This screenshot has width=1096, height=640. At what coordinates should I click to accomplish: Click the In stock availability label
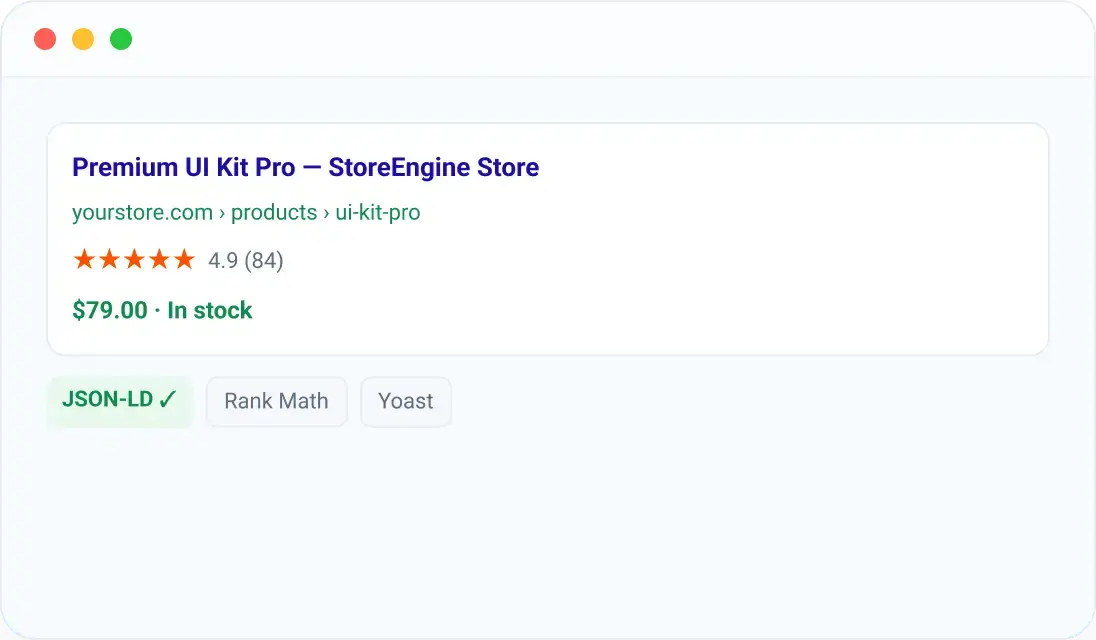pyautogui.click(x=210, y=310)
